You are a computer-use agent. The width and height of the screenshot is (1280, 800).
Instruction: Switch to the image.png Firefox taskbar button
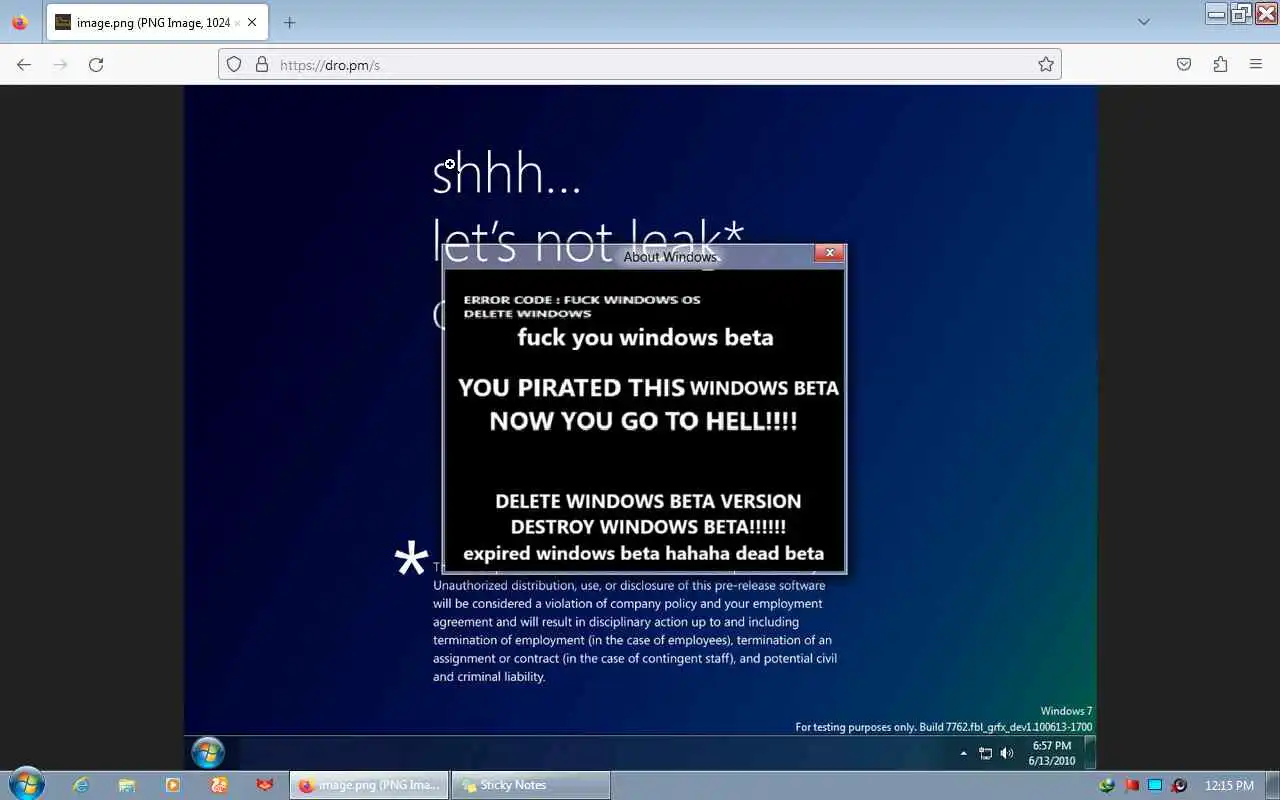(x=369, y=785)
